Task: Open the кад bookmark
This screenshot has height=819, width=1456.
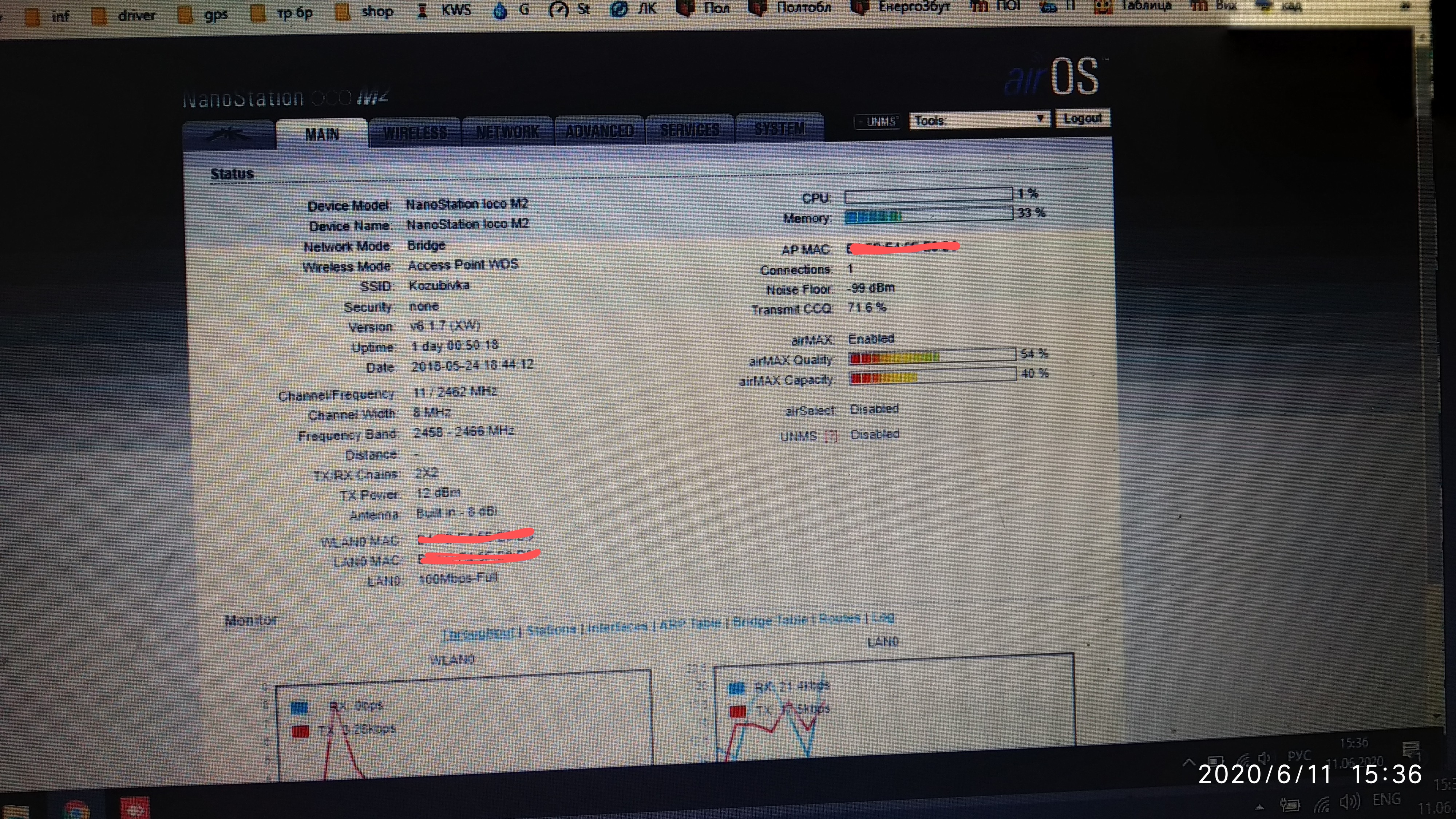Action: tap(1278, 6)
